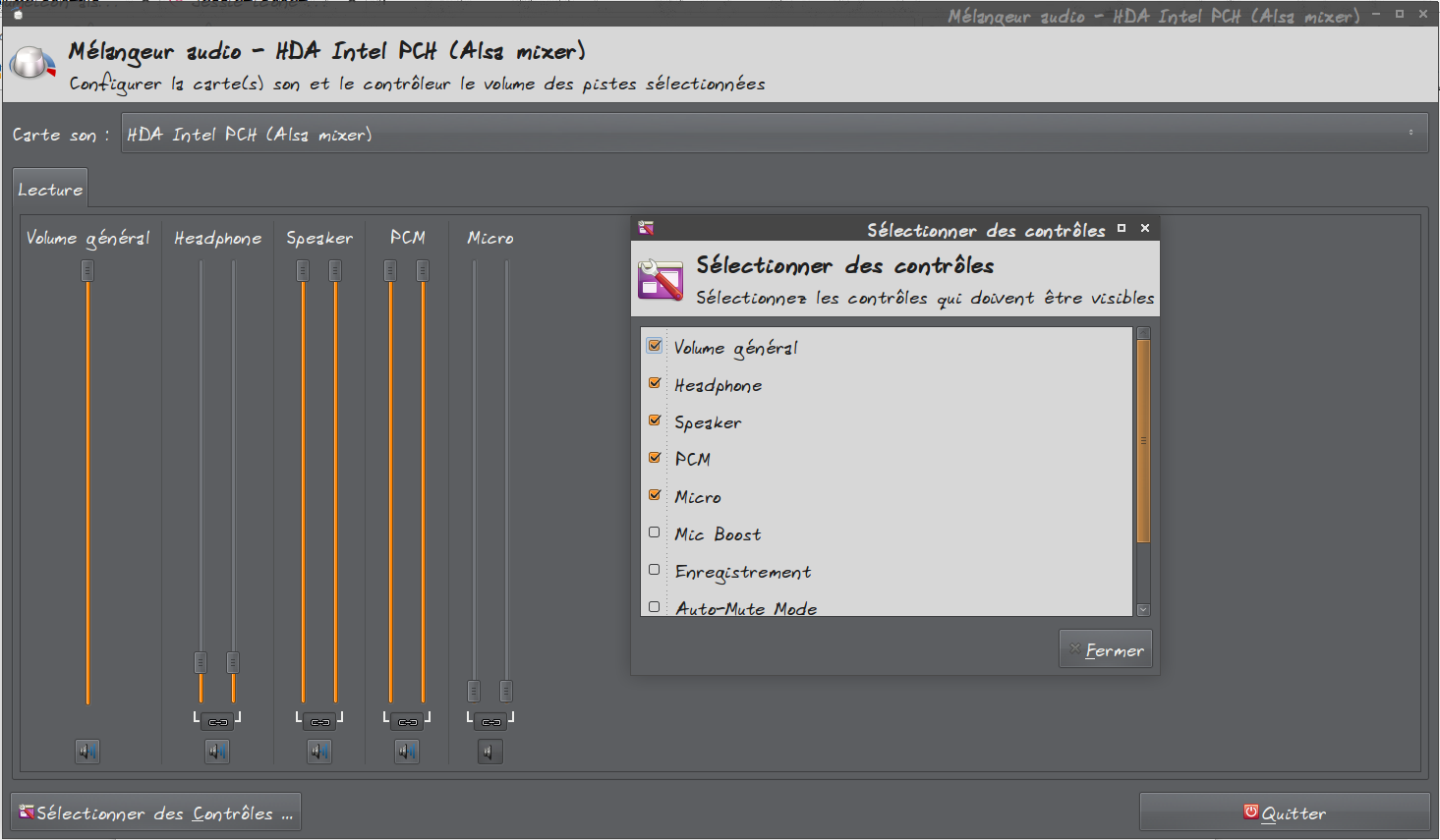Click the Sélectionner des Contrôles button
Viewport: 1440px width, 840px height.
point(156,812)
